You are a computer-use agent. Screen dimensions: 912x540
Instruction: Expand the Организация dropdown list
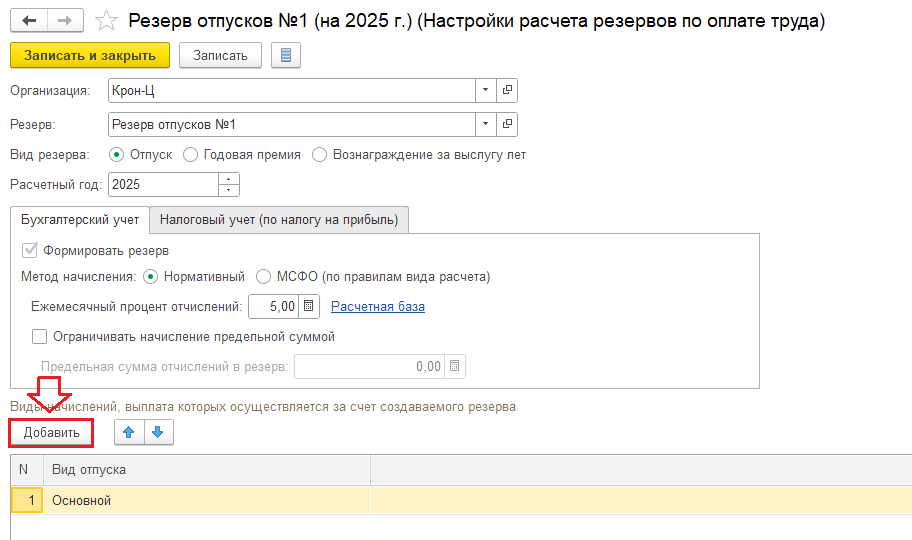coord(485,91)
